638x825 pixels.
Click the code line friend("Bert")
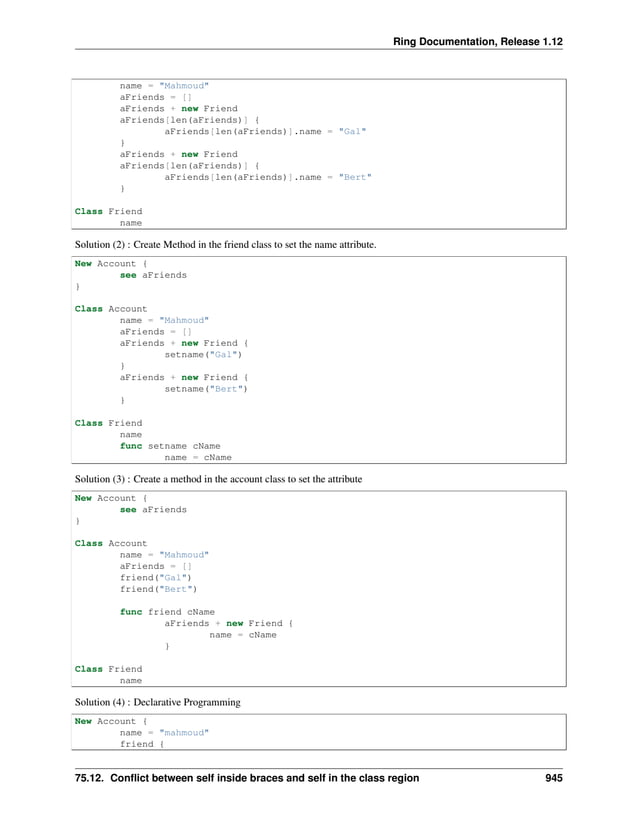tap(158, 589)
